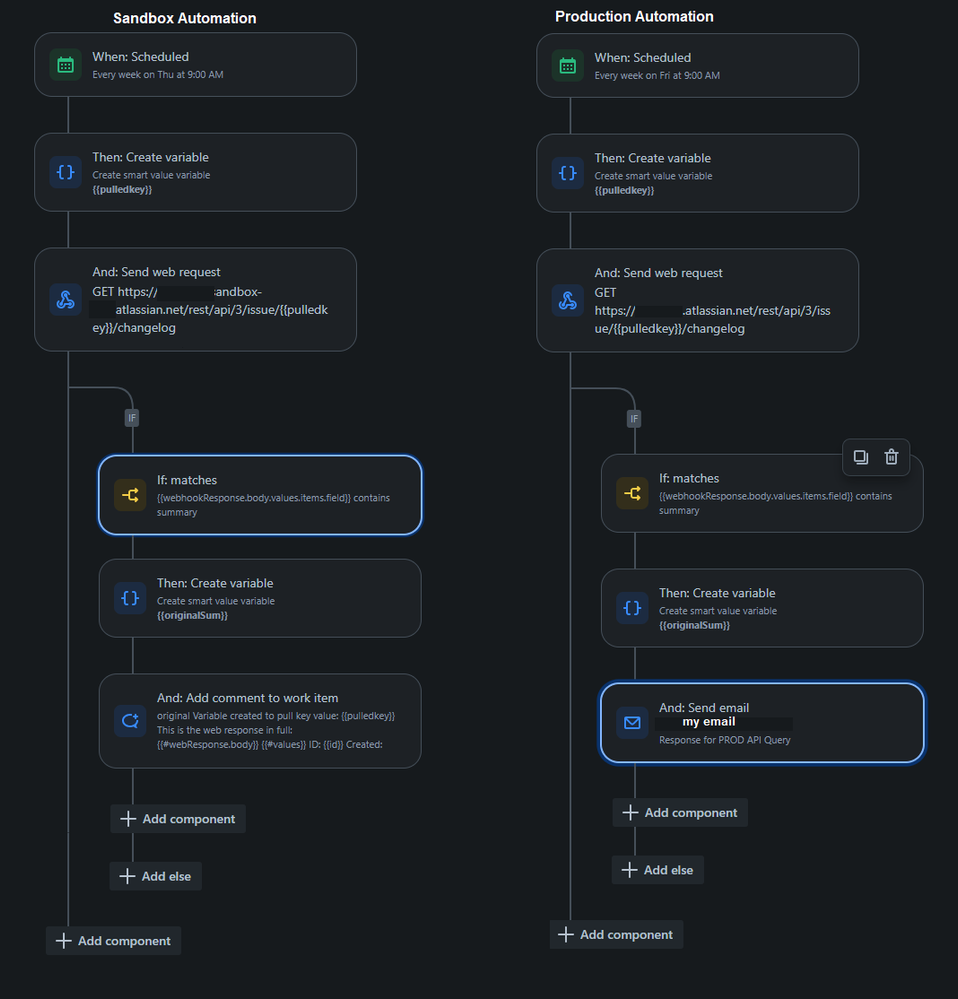
Task: Select the Send web request webhook icon in Sandbox
Action: coord(65,299)
